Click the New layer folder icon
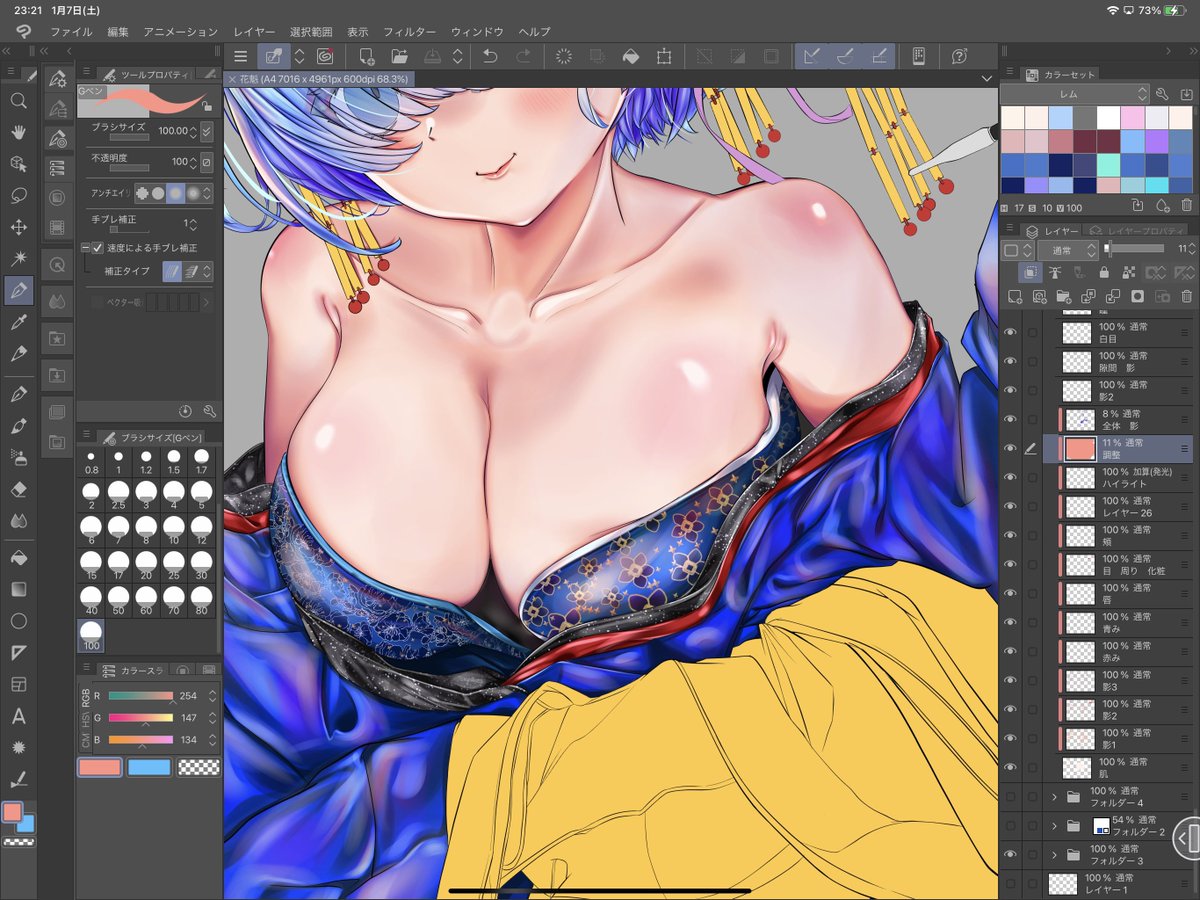The width and height of the screenshot is (1200, 900). coord(1064,297)
